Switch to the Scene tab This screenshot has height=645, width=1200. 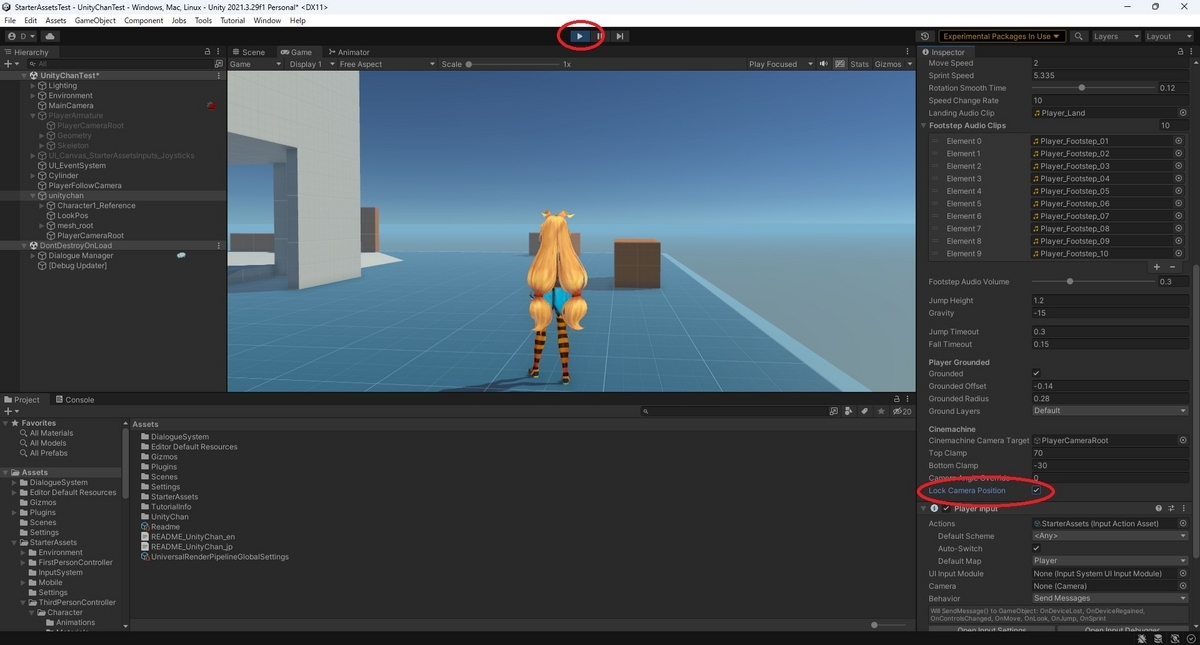253,51
